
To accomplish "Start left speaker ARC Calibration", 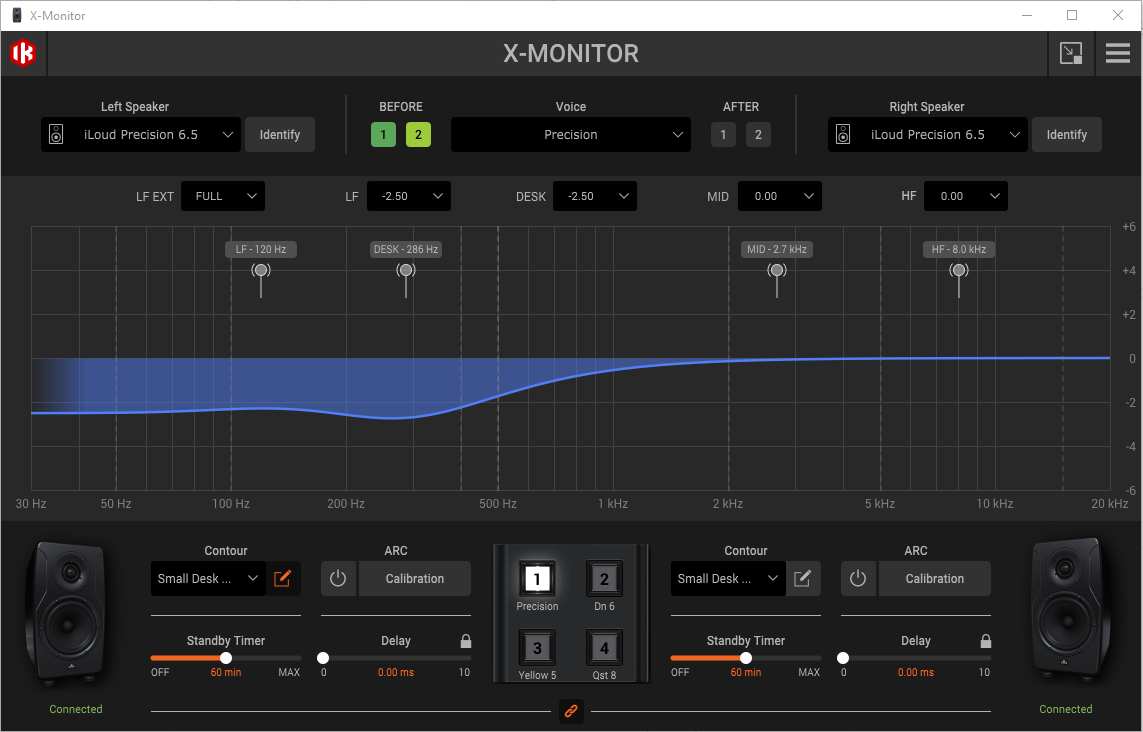I will point(415,579).
